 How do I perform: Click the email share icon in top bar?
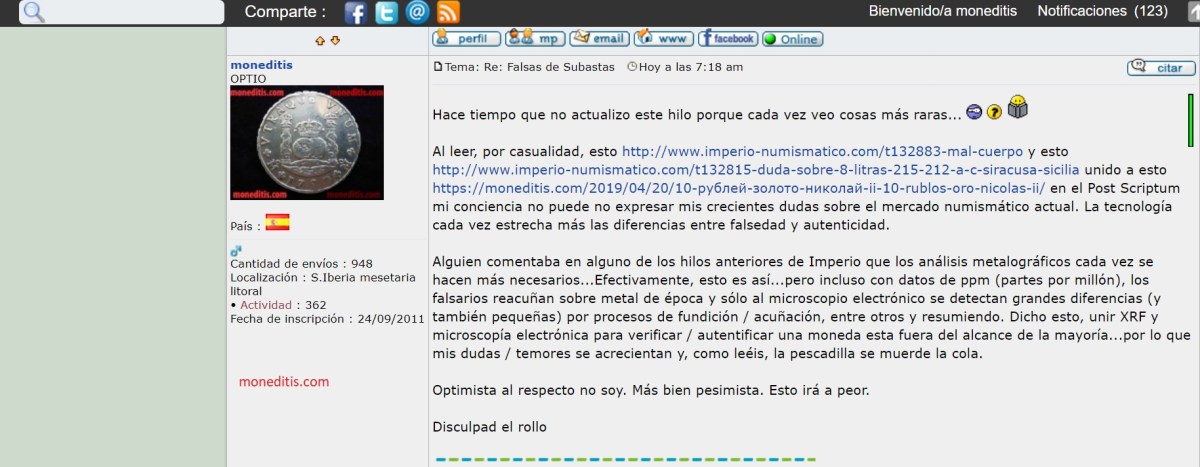click(417, 12)
